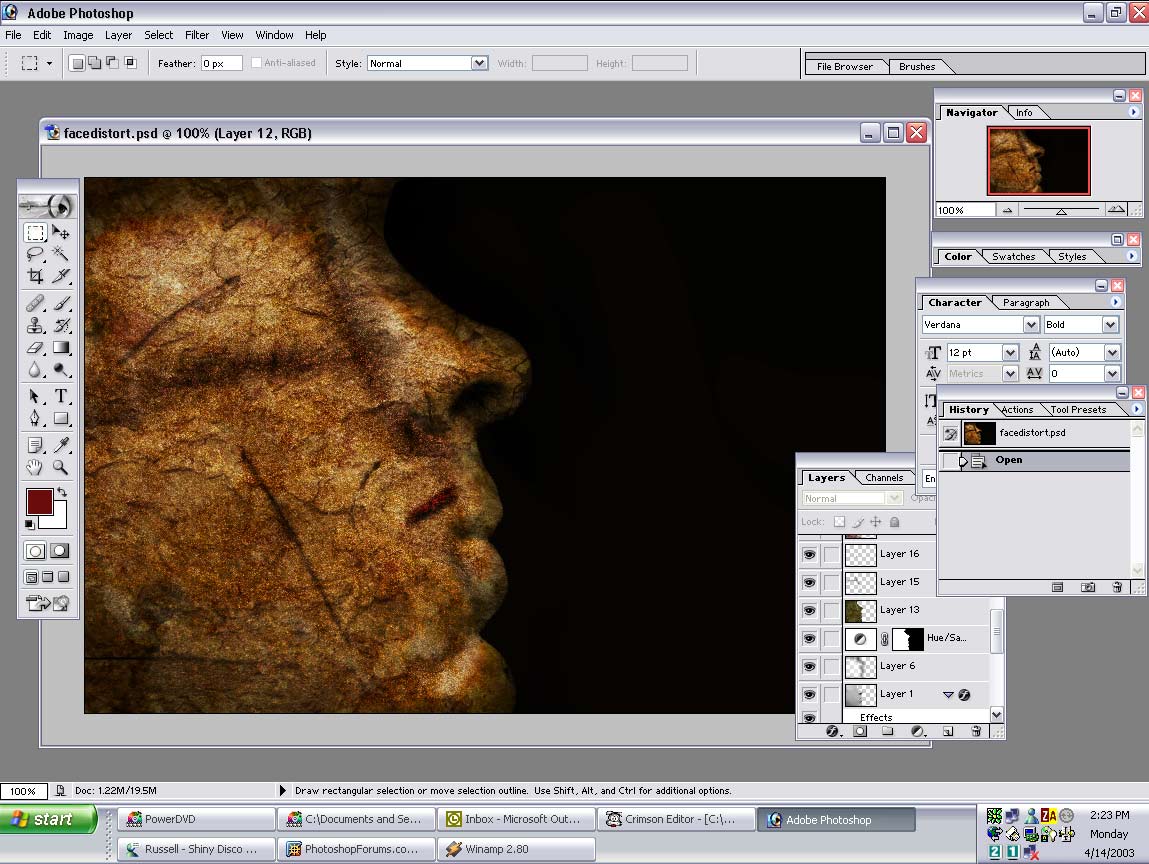Click the Lasso tool
This screenshot has height=864, width=1149.
click(35, 254)
